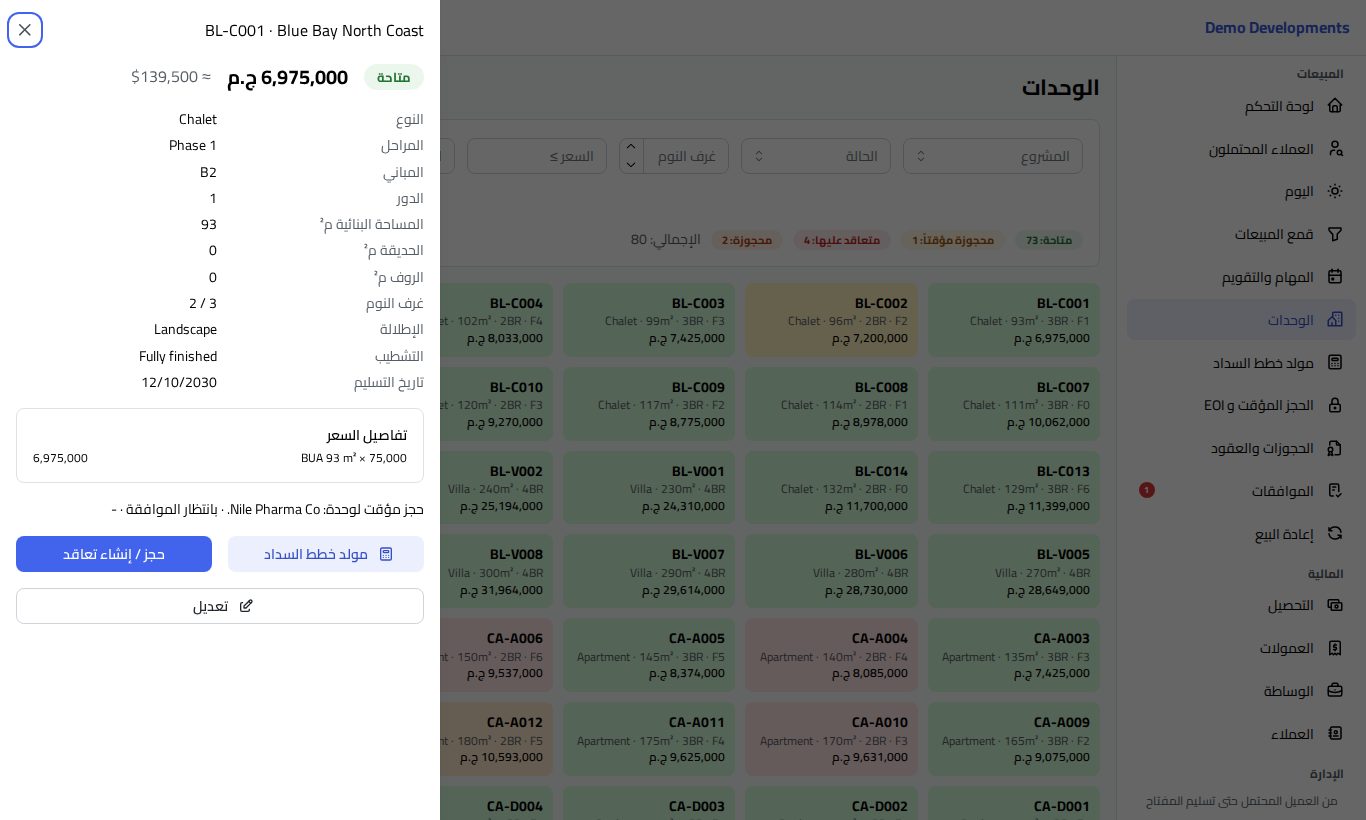Screen dimensions: 1366x820
Task: Click the متاحة status badge in panel
Action: 394,77
